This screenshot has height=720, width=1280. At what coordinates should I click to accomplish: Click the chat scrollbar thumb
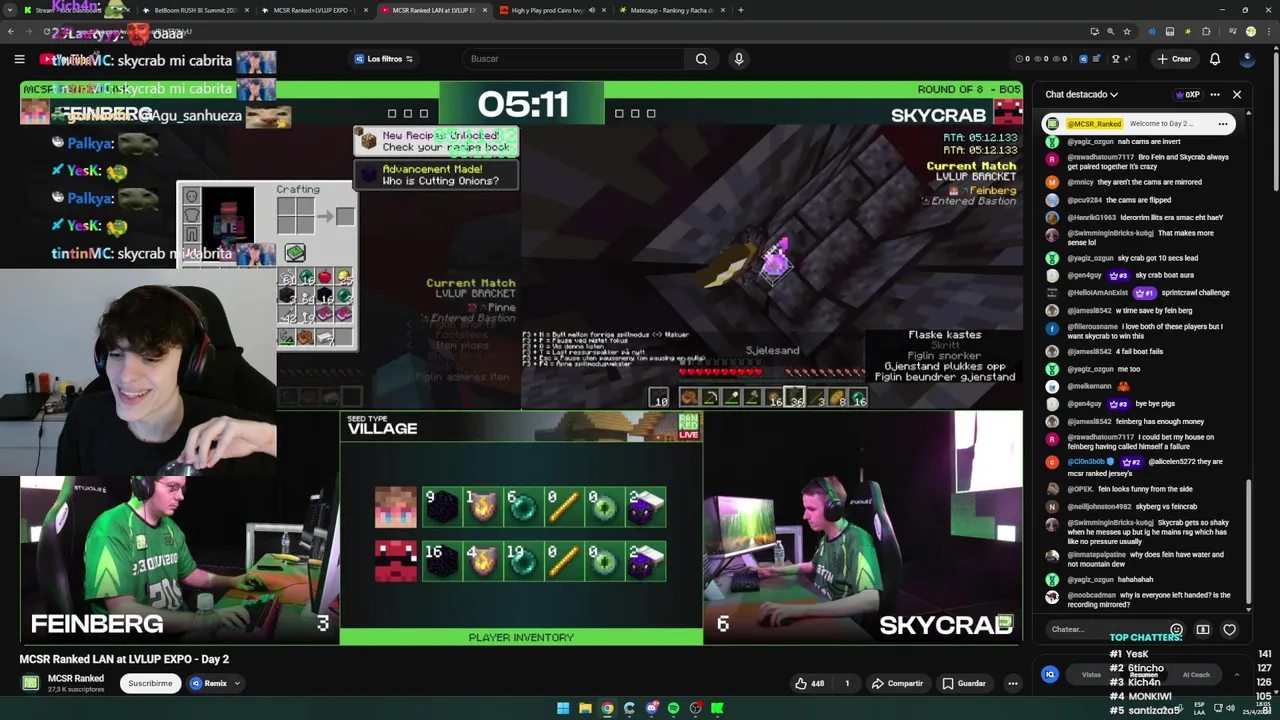(1248, 541)
